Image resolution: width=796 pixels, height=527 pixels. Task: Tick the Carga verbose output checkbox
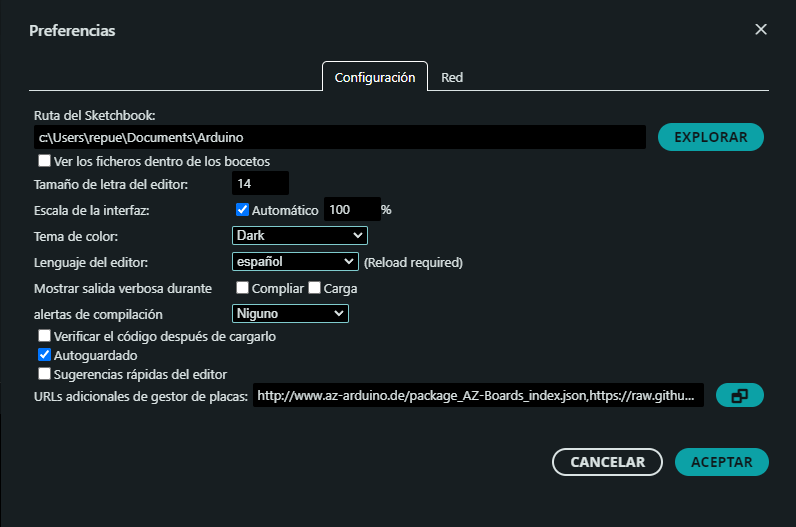(x=314, y=288)
